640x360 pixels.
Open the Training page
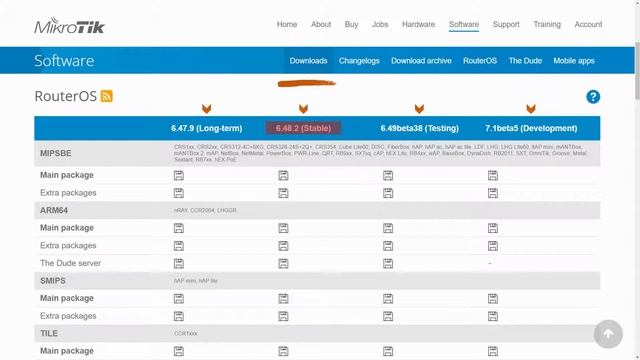[547, 24]
